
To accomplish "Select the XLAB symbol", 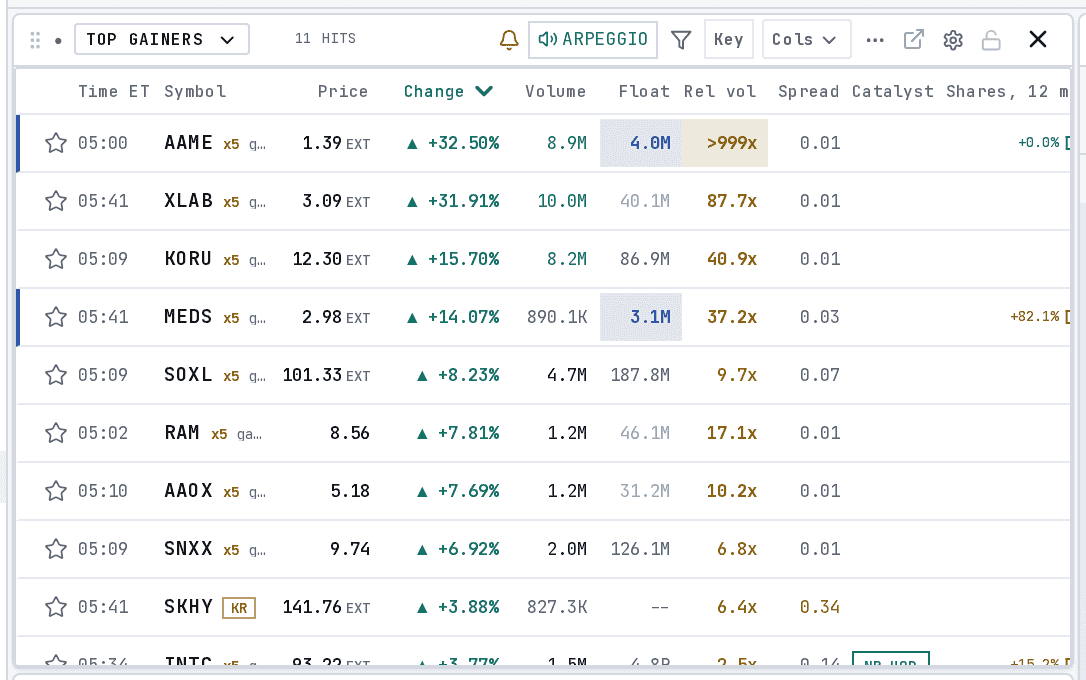I will tap(188, 201).
